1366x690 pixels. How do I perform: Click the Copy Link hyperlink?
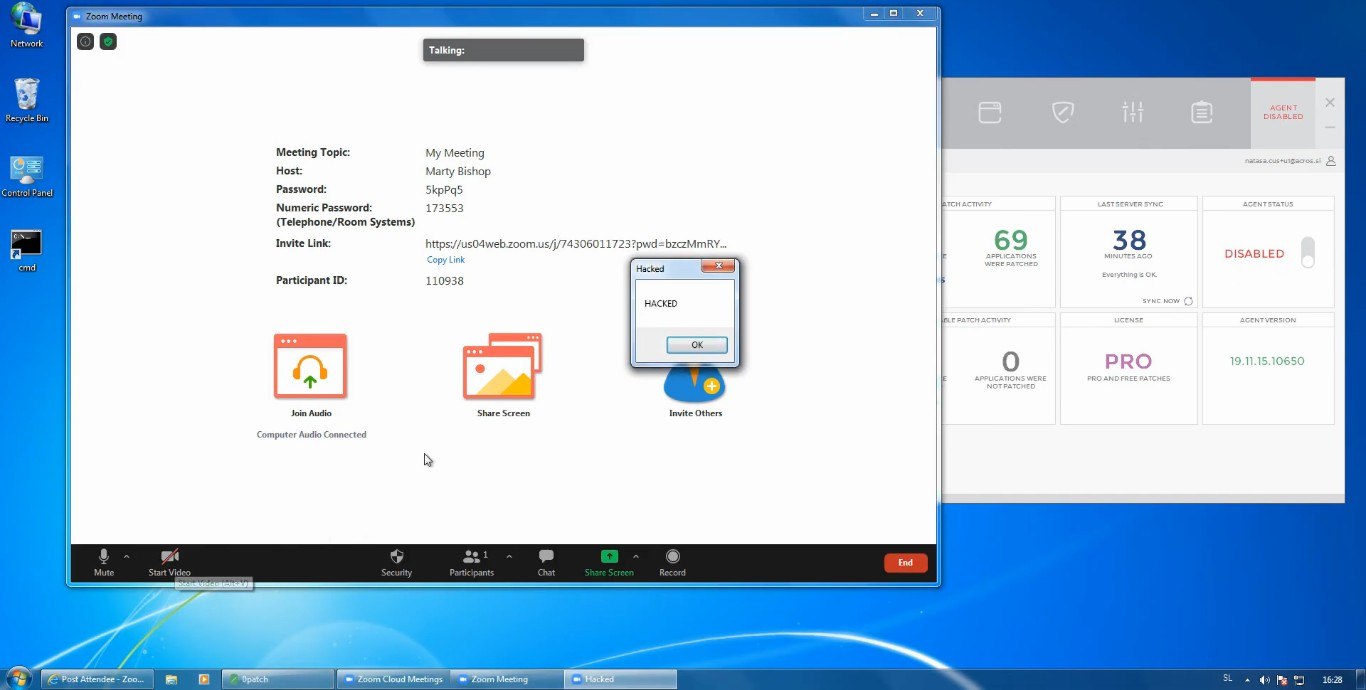(x=446, y=260)
